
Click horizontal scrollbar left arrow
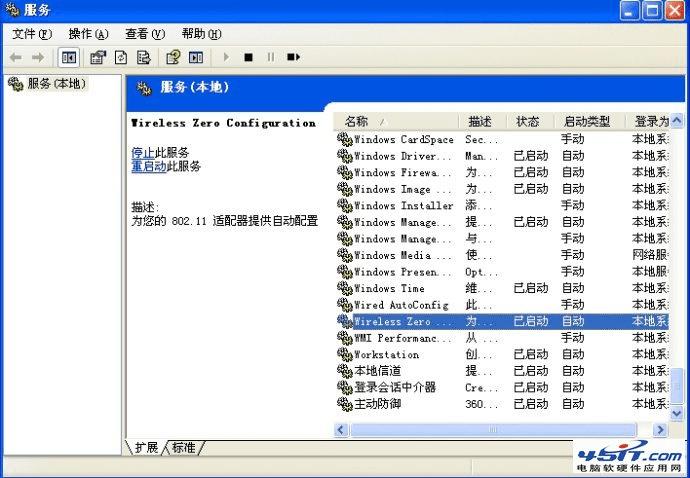[341, 430]
